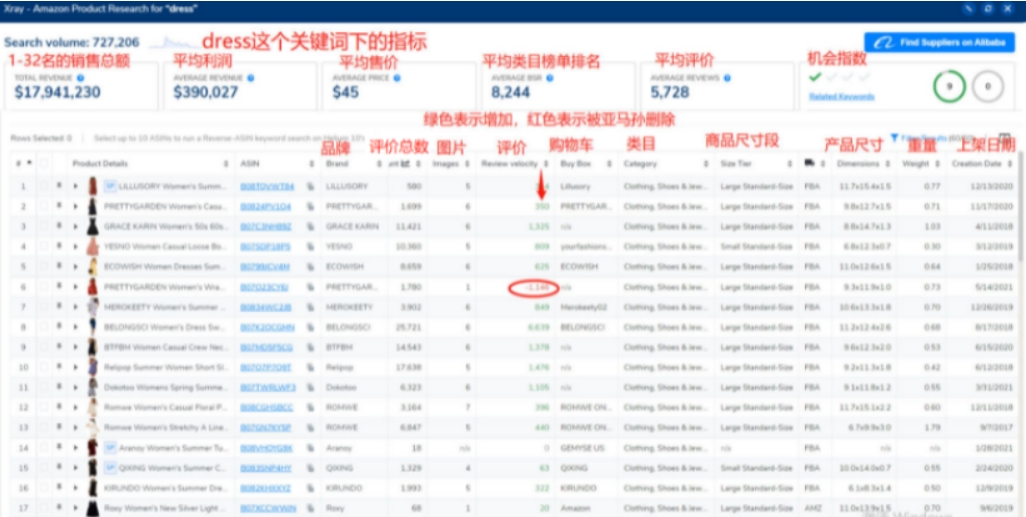Check the box for row 4 YESNO
Viewport: 1026px width, 517px height.
(x=43, y=247)
